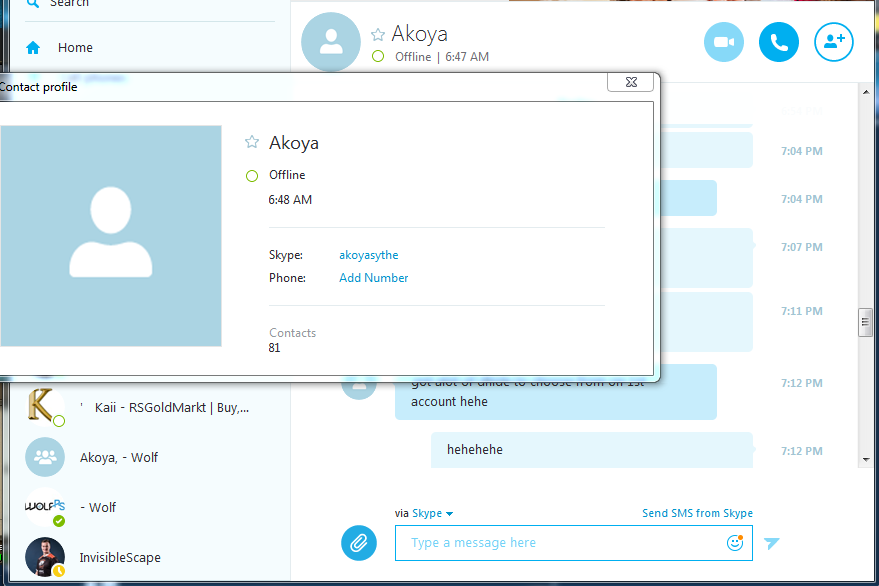This screenshot has width=879, height=586.
Task: Click Akoya's avatar in conversation header
Action: tap(331, 42)
